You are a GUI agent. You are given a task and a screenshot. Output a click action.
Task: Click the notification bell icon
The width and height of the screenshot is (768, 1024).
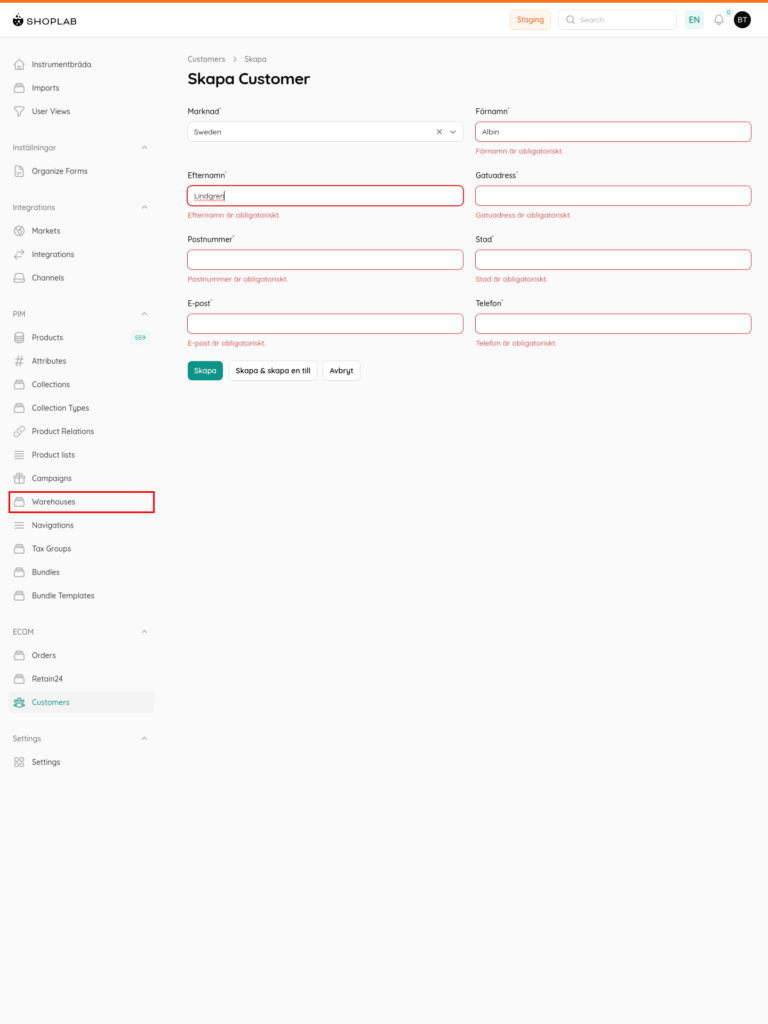718,20
